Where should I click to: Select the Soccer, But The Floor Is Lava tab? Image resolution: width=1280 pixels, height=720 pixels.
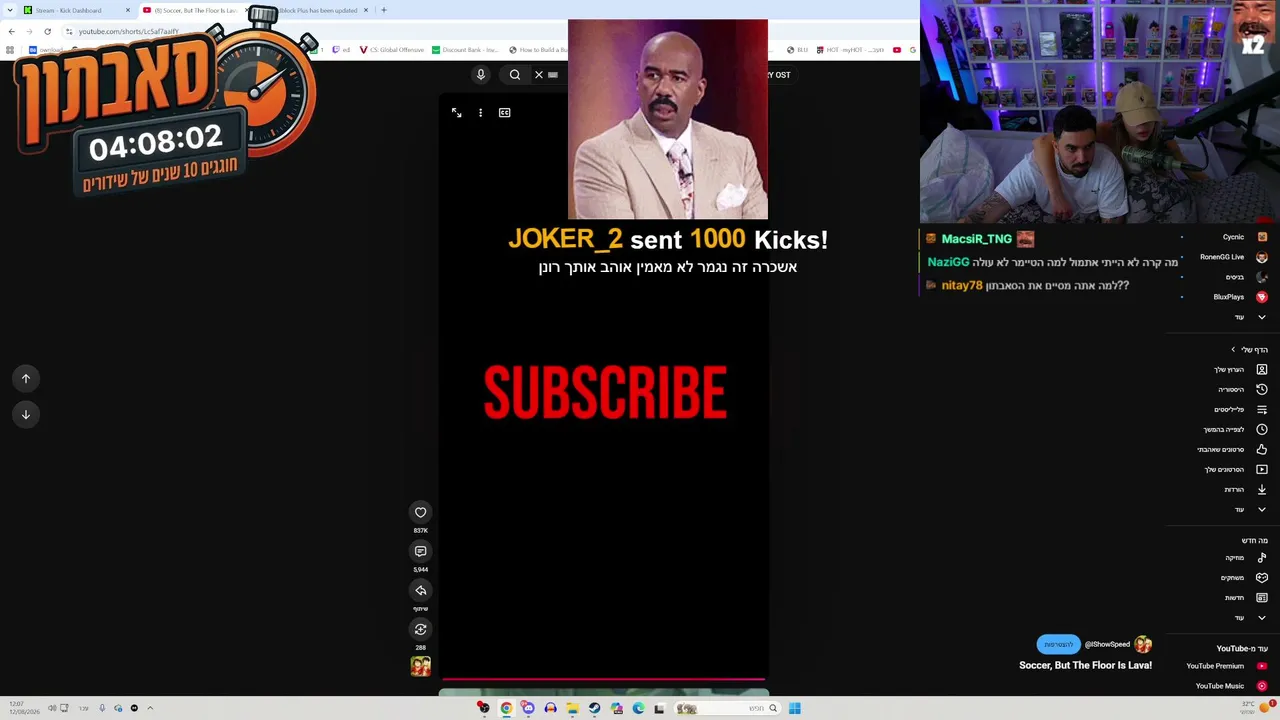(196, 10)
